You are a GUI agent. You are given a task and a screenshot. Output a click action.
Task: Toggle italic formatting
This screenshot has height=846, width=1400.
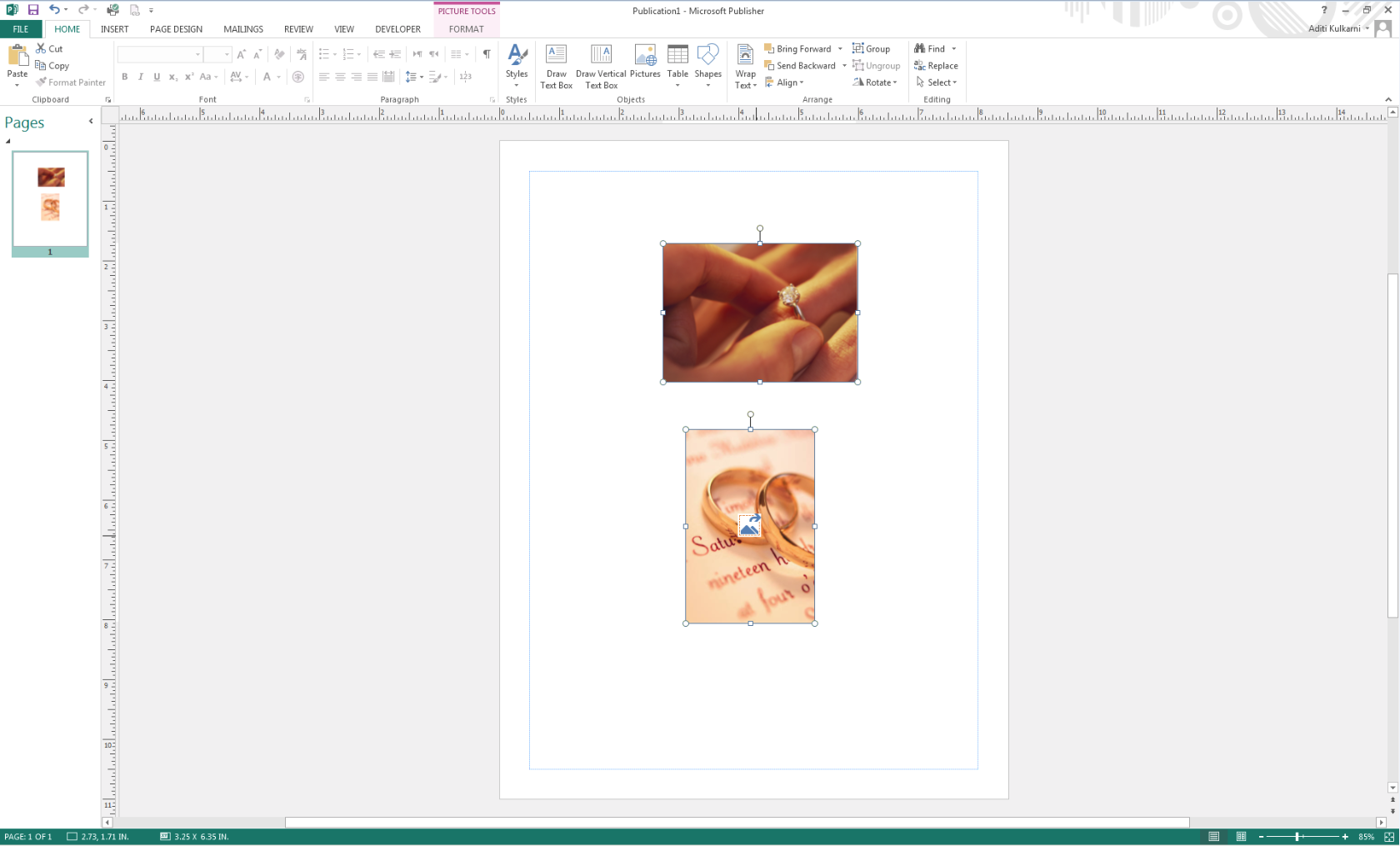140,77
